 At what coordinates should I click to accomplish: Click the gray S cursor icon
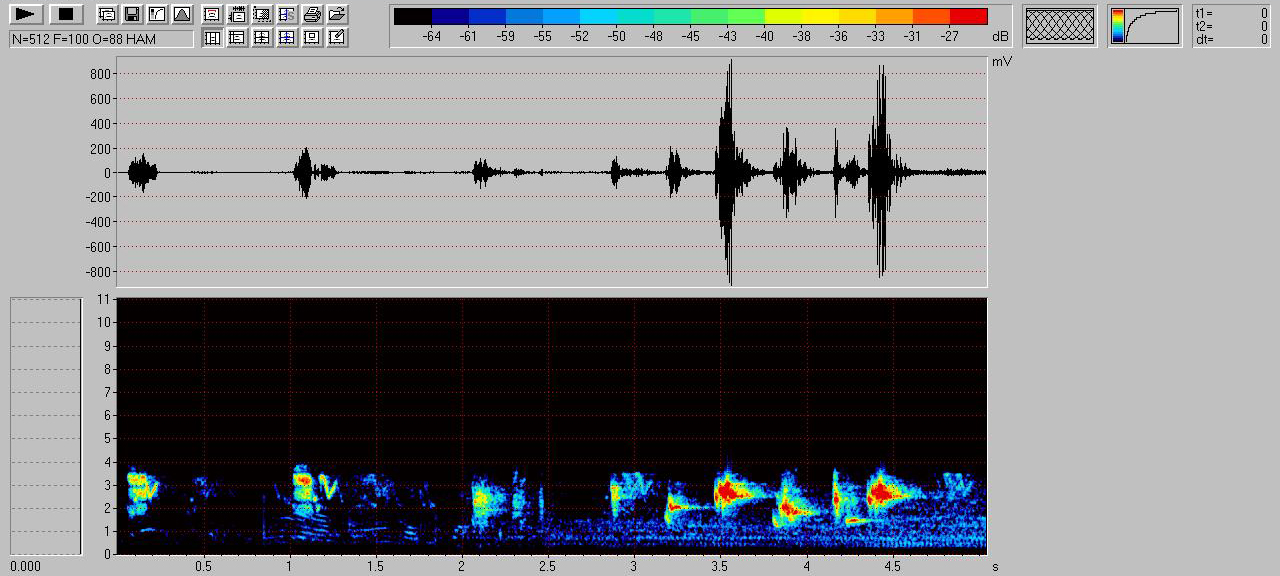(287, 15)
